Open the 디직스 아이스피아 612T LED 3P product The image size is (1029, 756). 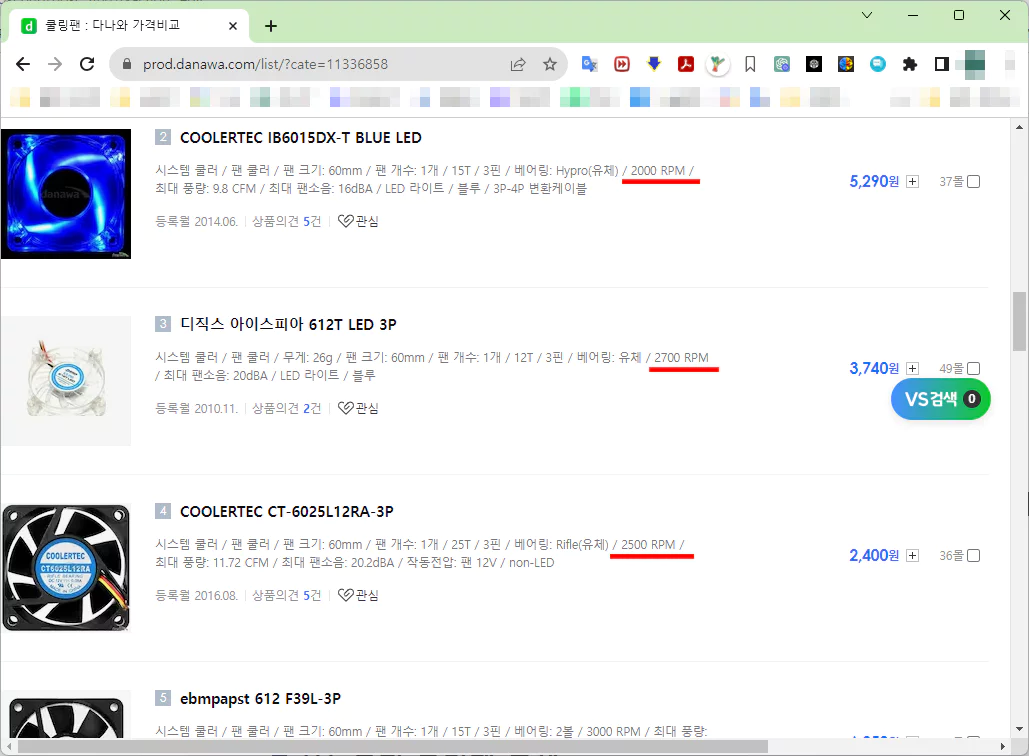point(288,324)
